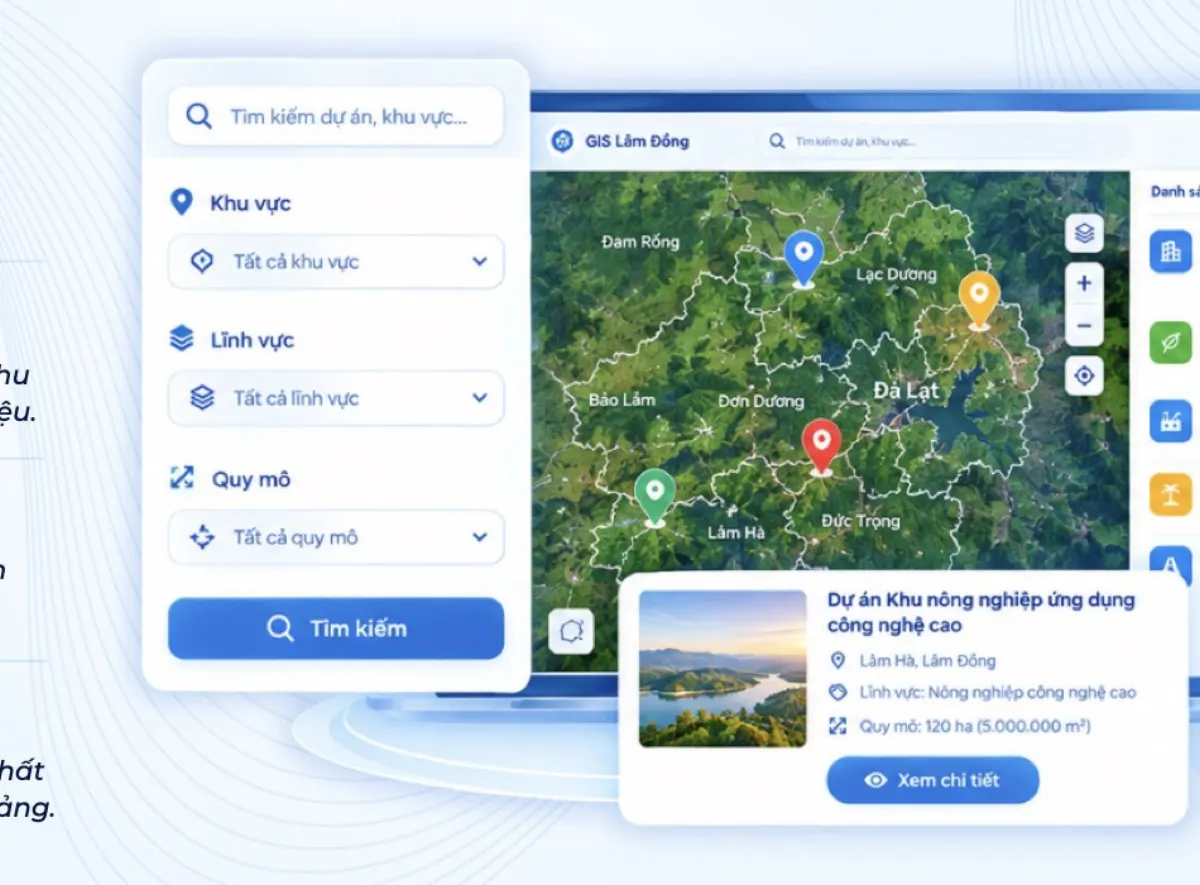Viewport: 1200px width, 885px height.
Task: Open the Tất cả lĩnh vực dropdown
Action: tap(335, 398)
